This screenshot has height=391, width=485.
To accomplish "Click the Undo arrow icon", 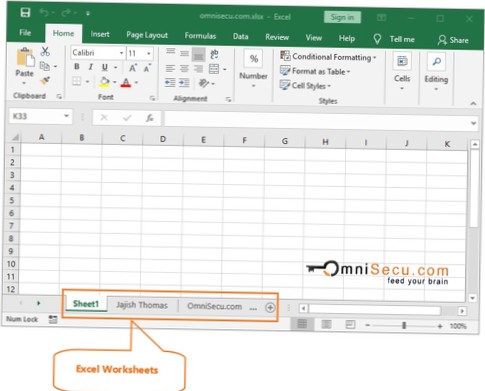I will (44, 13).
